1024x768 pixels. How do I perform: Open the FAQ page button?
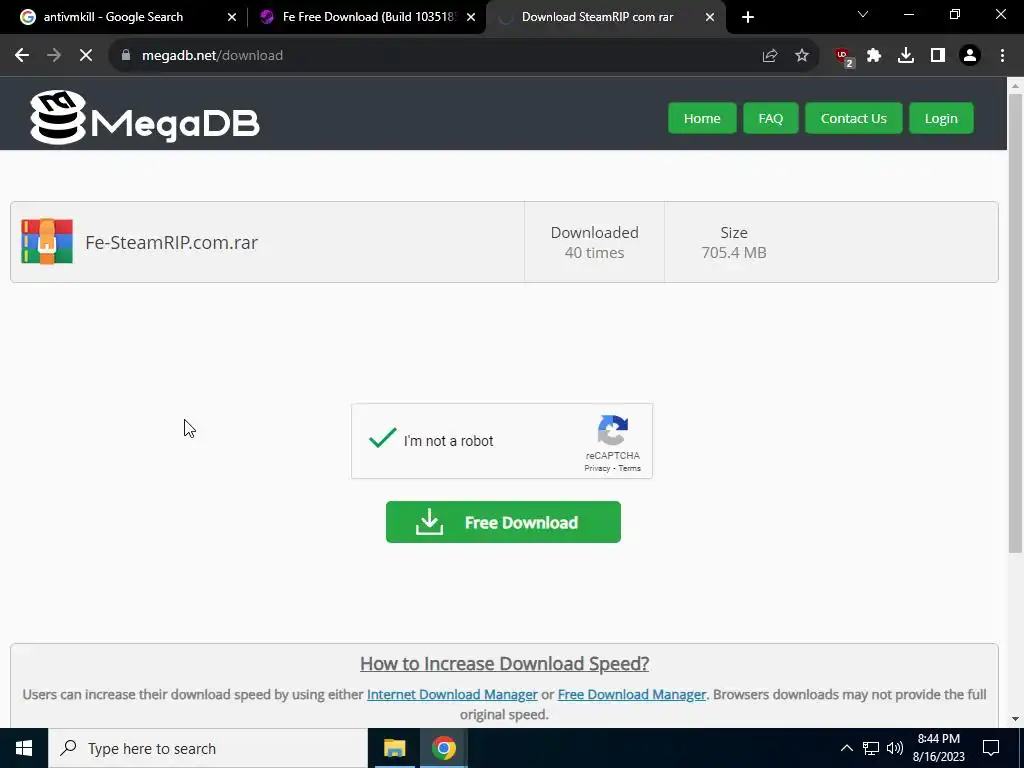click(x=771, y=118)
